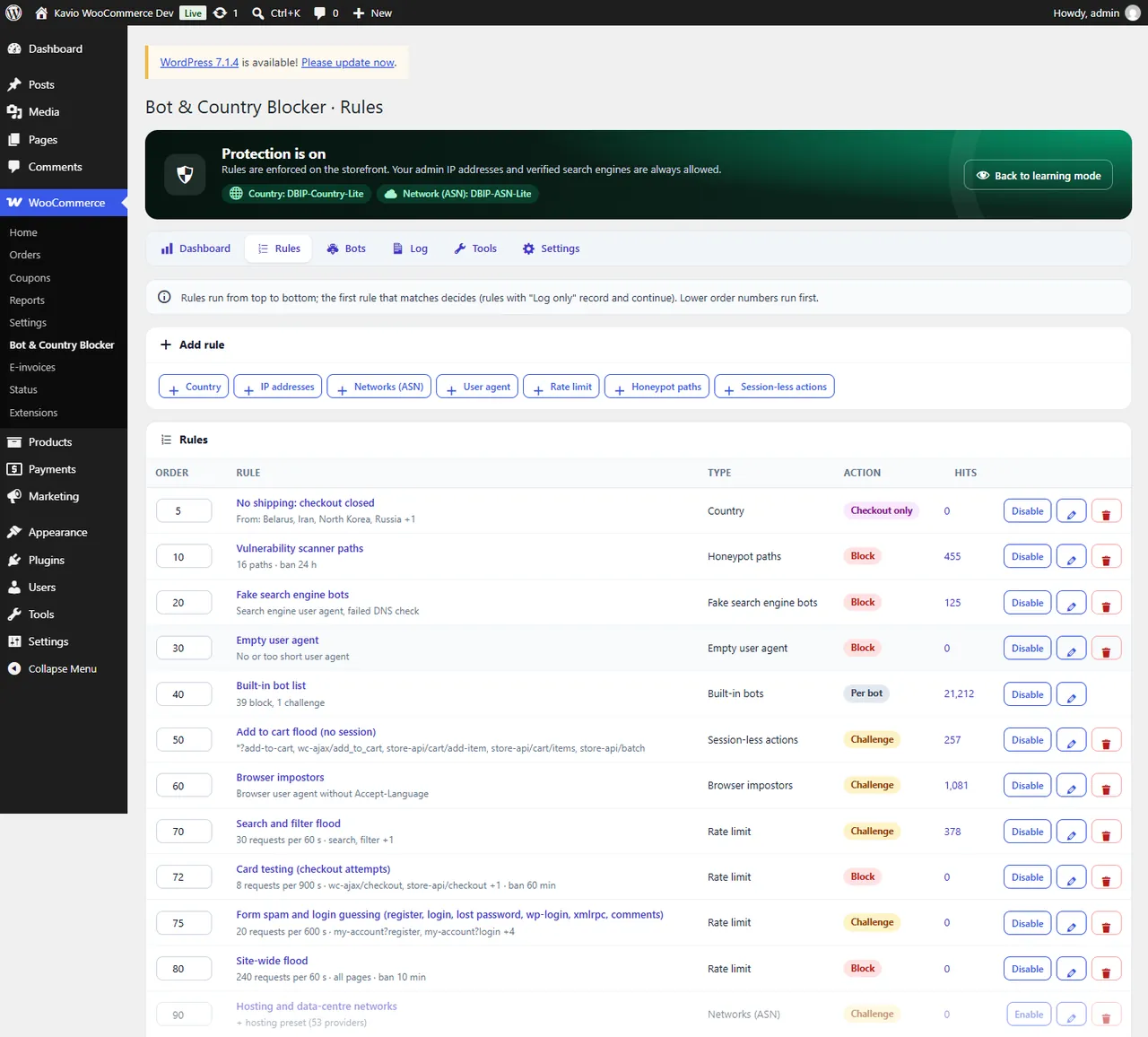Viewport: 1148px width, 1037px height.
Task: Disable the 'Browser impostors' rule
Action: [1027, 786]
